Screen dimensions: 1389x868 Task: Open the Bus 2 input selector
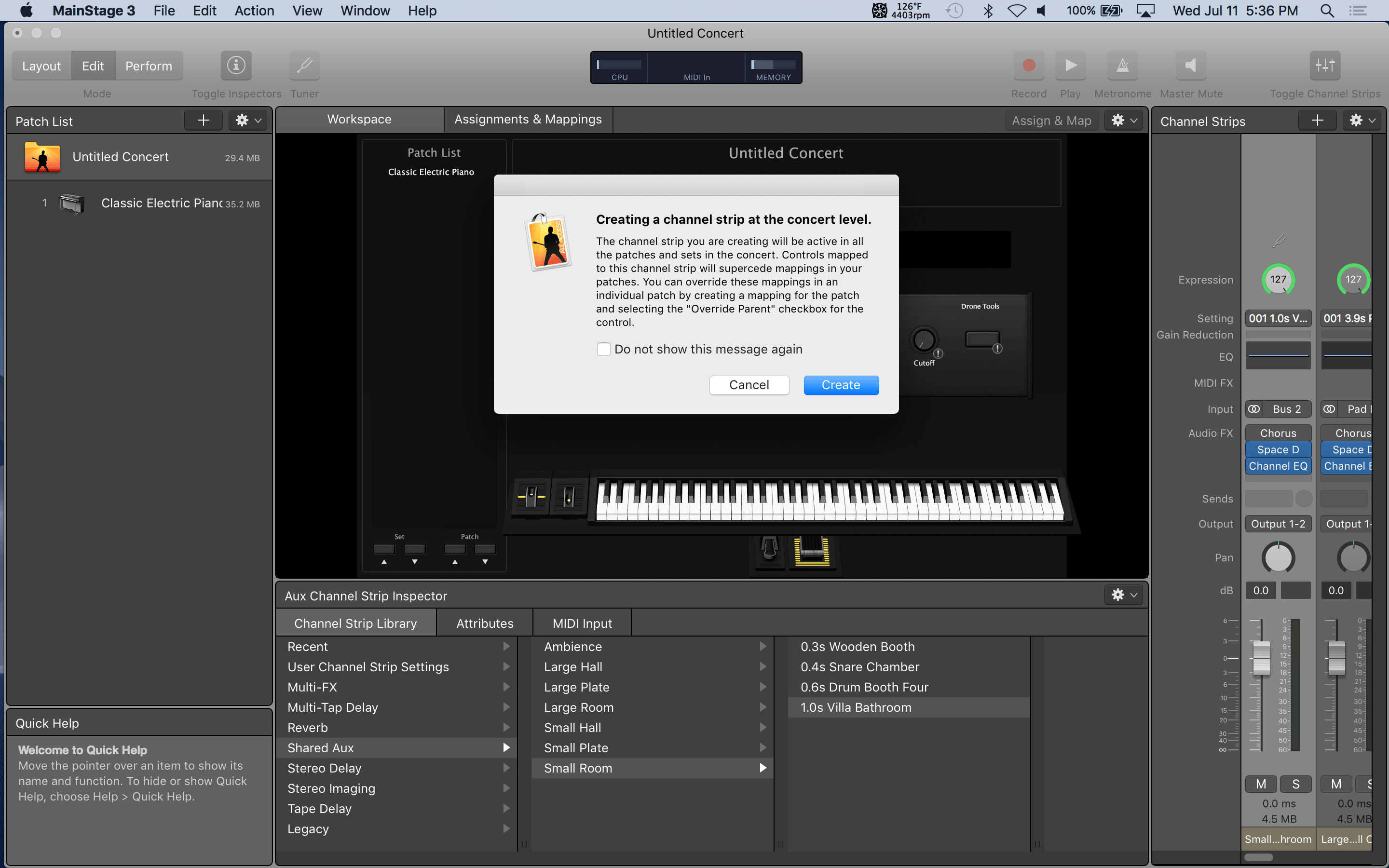[x=1287, y=409]
